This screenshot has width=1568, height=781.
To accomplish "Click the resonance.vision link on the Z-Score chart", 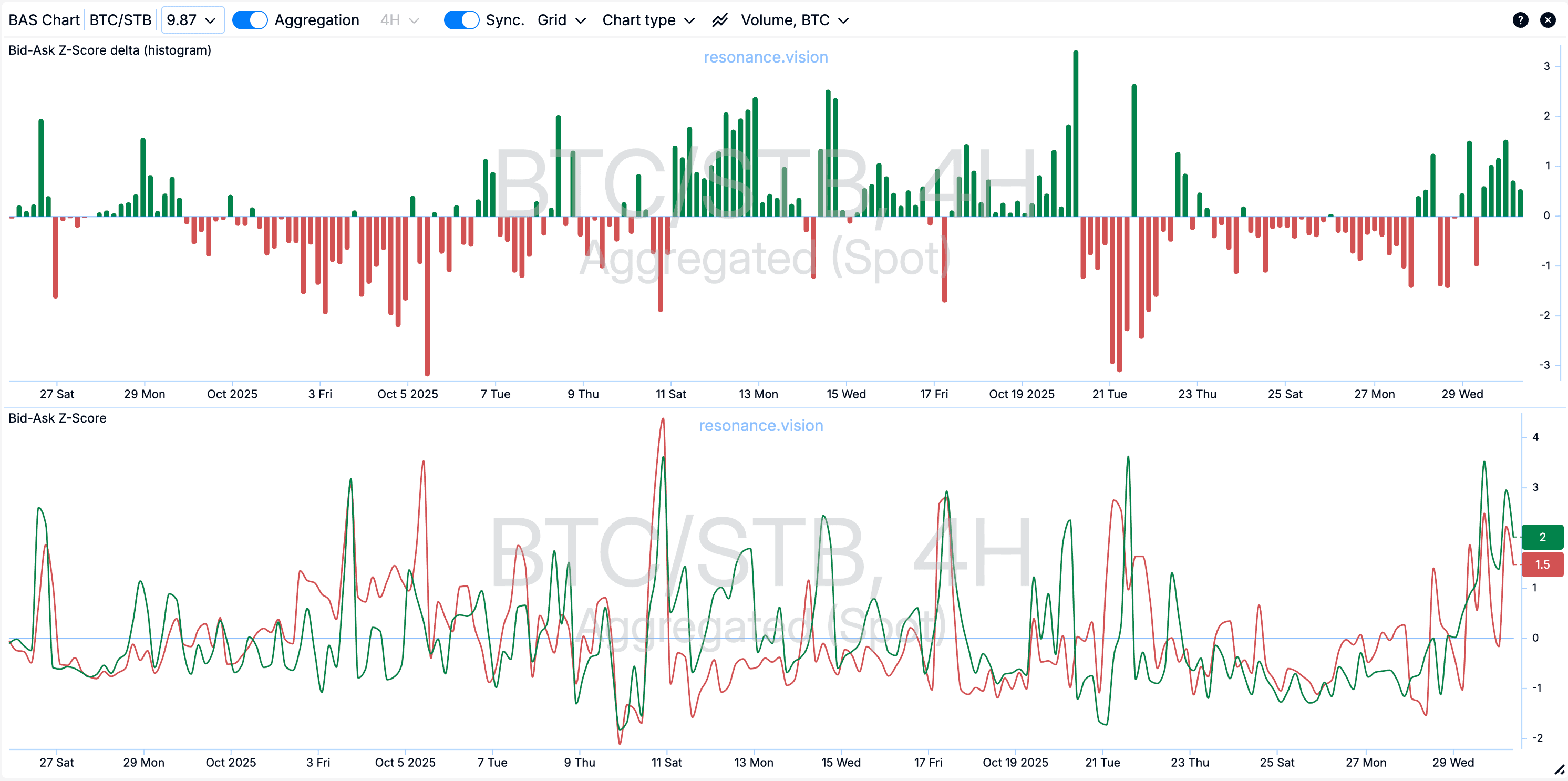I will point(760,426).
